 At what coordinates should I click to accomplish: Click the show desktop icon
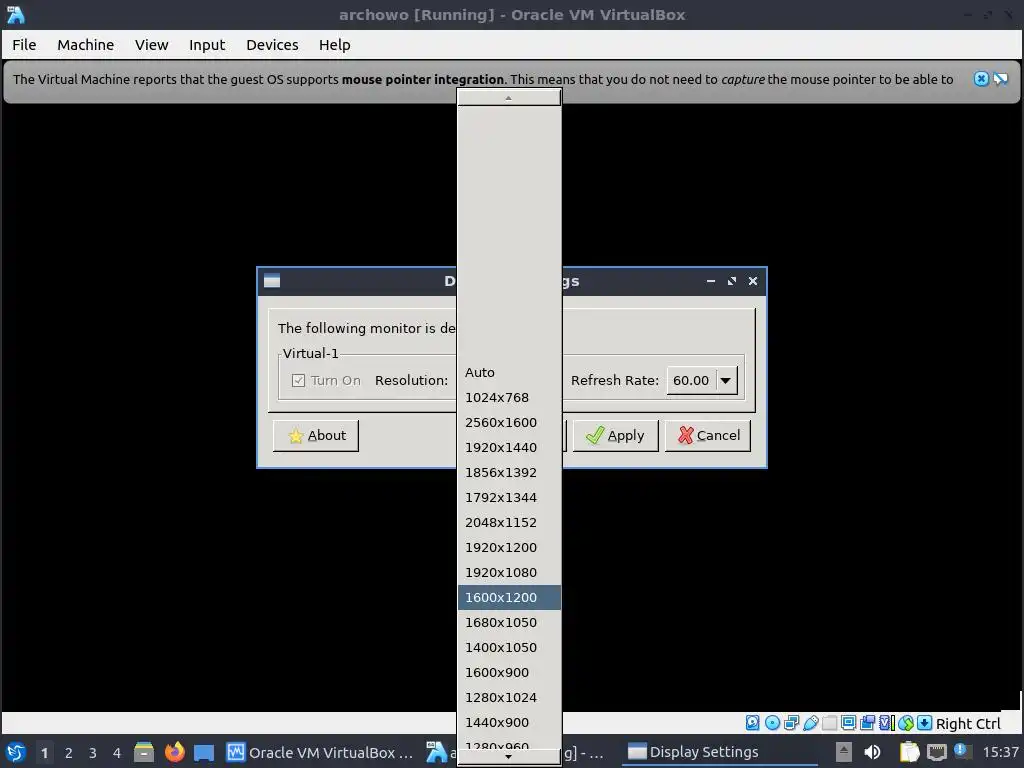point(204,752)
